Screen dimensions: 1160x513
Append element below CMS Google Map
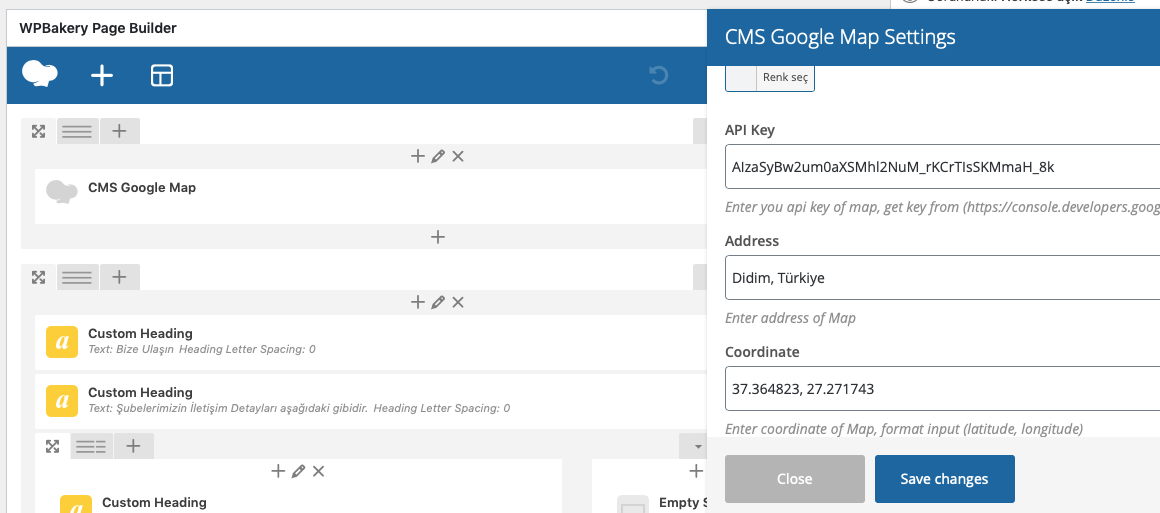click(x=438, y=237)
